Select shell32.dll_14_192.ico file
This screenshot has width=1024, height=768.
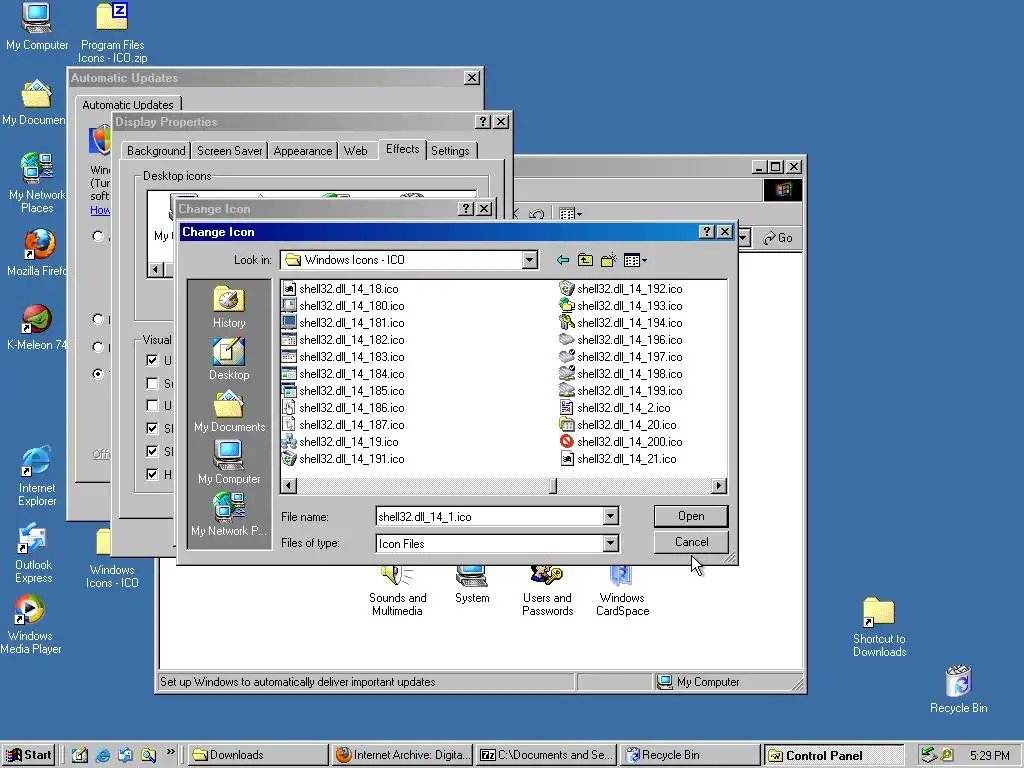point(621,289)
